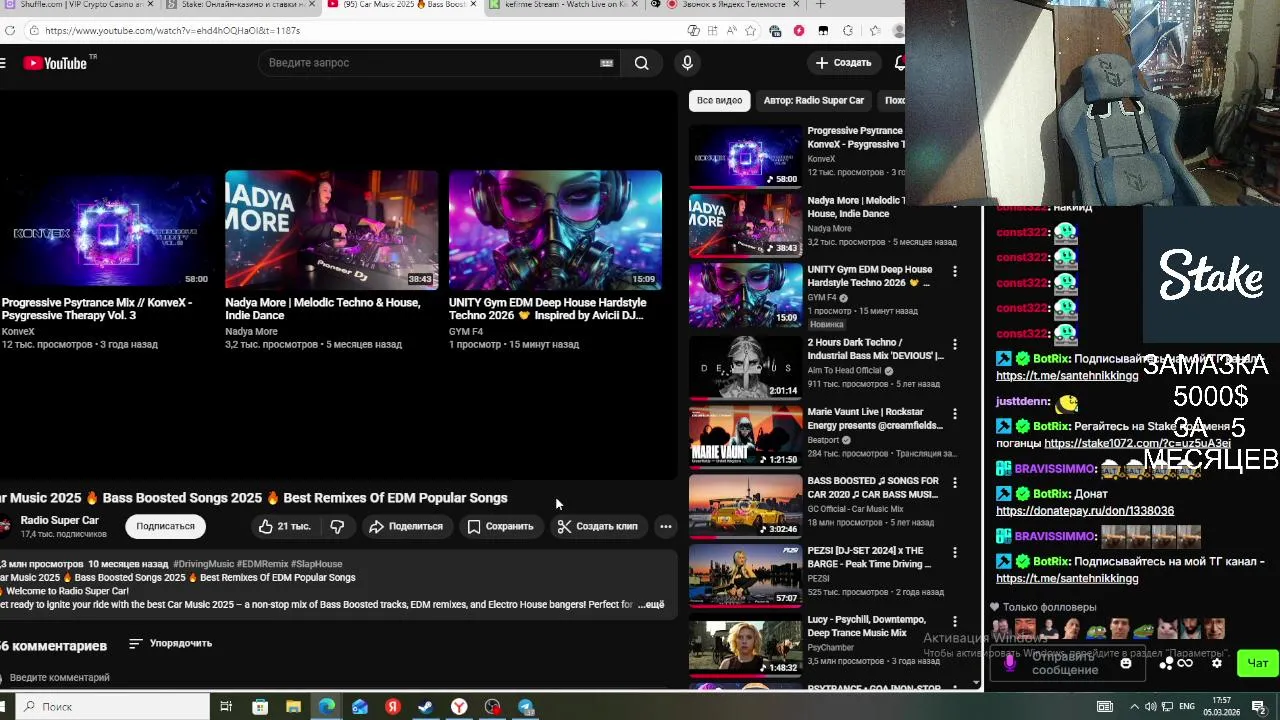Open the Marie Vaunt sidebar thumbnail
Viewport: 1280px width, 720px height.
745,437
